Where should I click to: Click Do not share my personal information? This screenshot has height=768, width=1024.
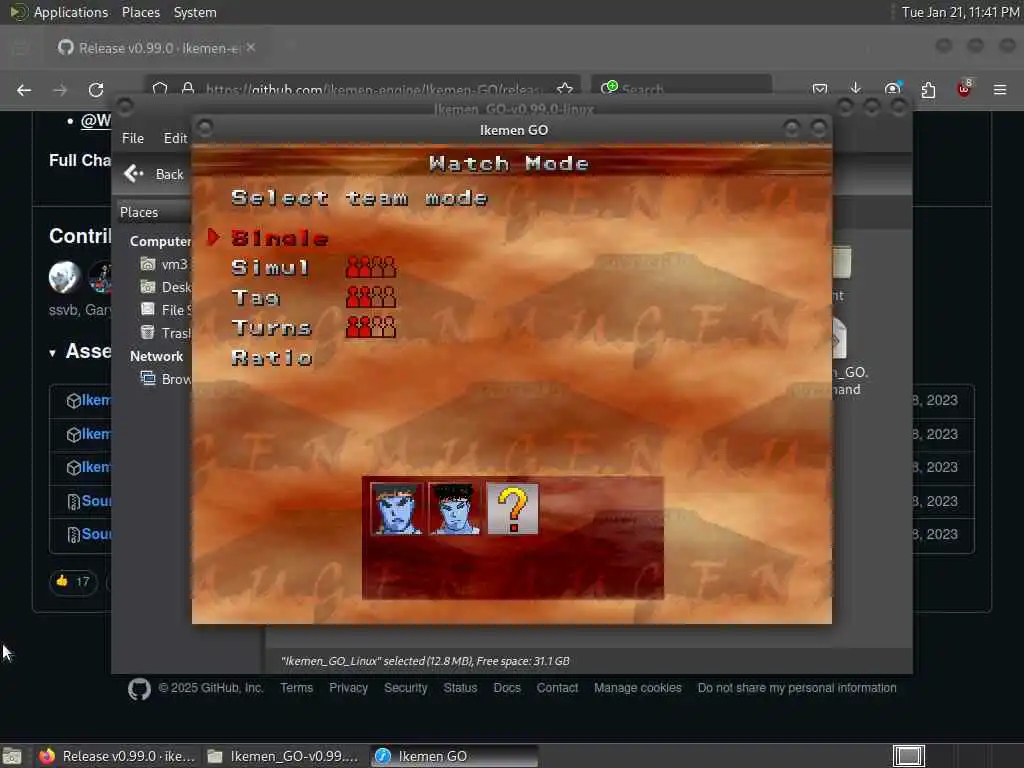click(797, 688)
